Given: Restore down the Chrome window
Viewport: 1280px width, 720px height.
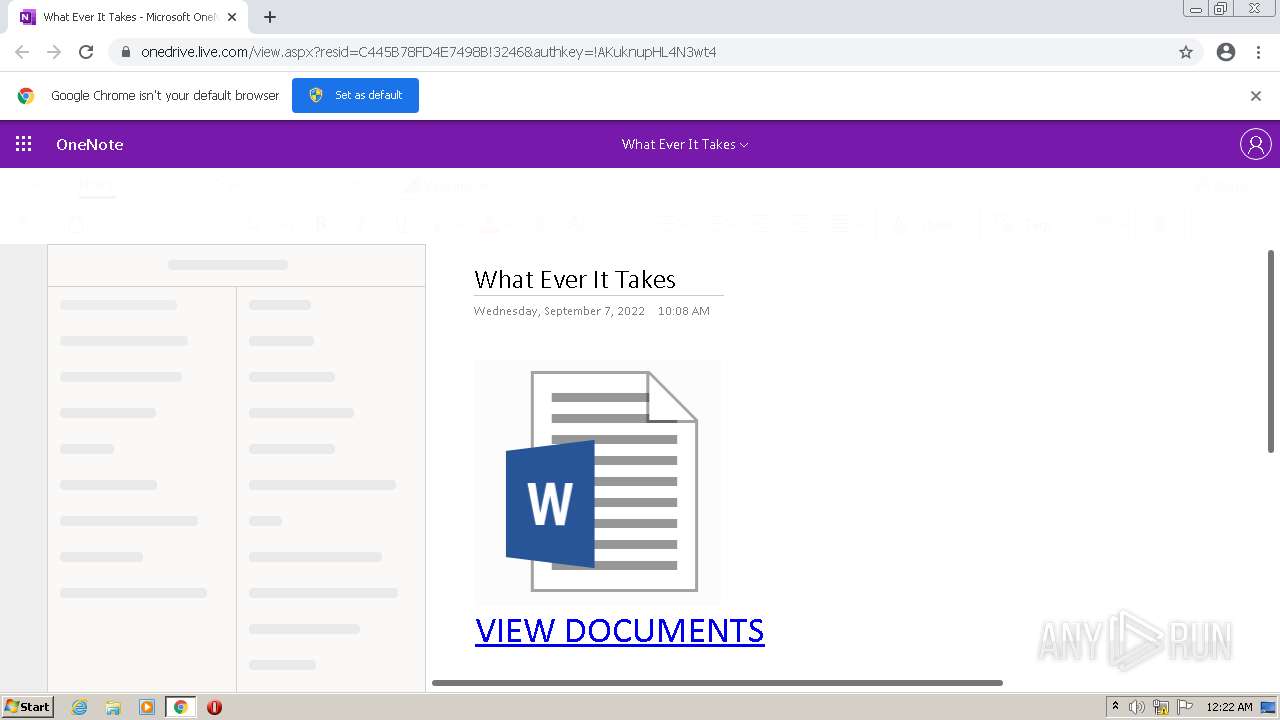Looking at the screenshot, I should [1221, 9].
